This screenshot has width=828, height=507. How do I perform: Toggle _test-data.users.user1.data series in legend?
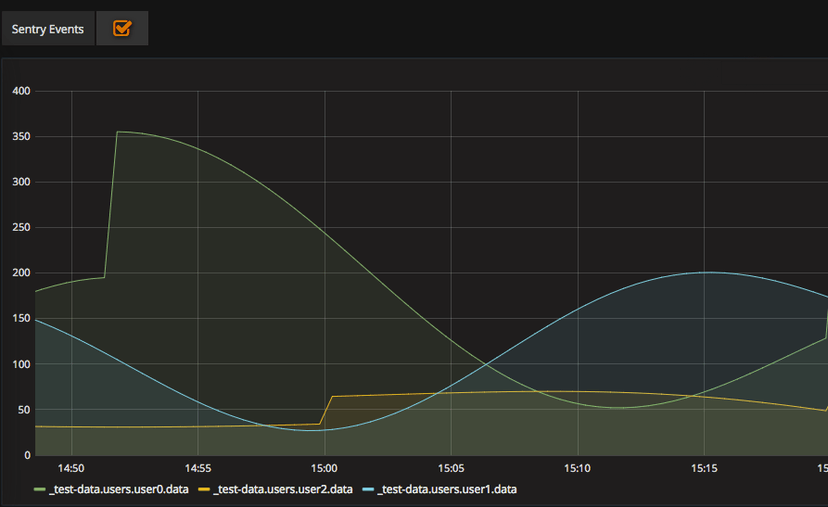click(x=447, y=489)
